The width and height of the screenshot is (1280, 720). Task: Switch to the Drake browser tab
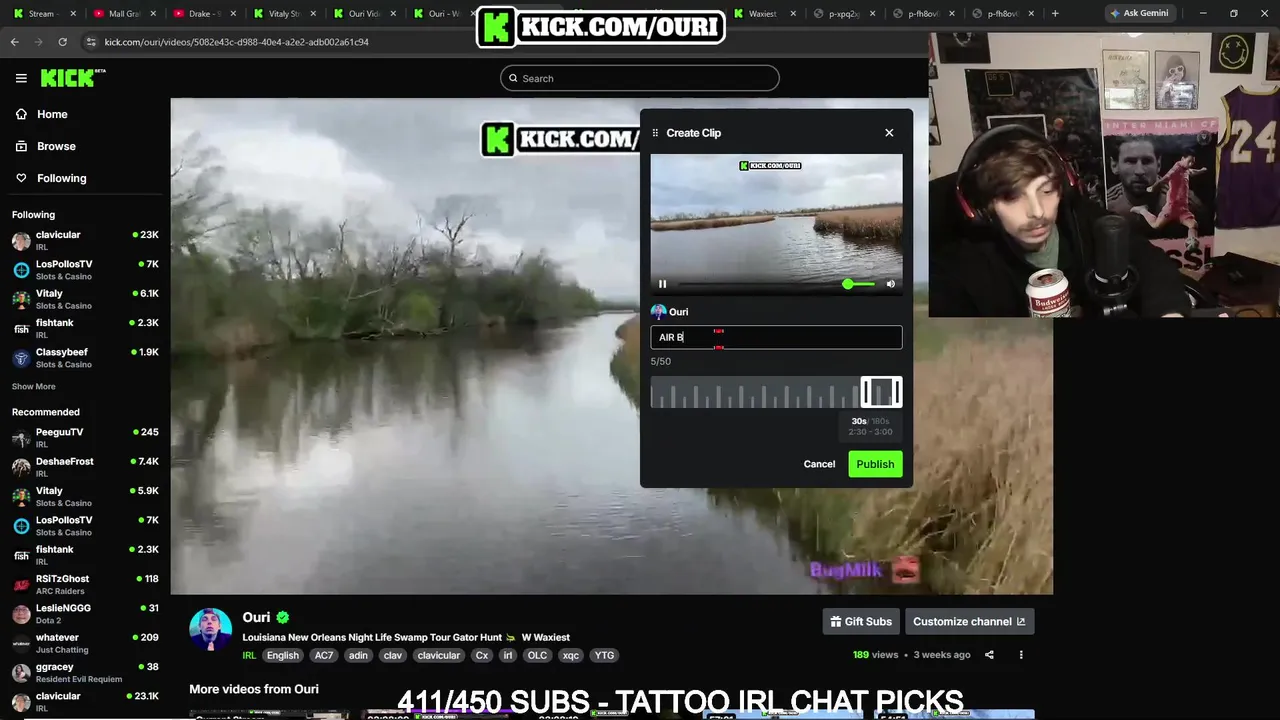(203, 14)
